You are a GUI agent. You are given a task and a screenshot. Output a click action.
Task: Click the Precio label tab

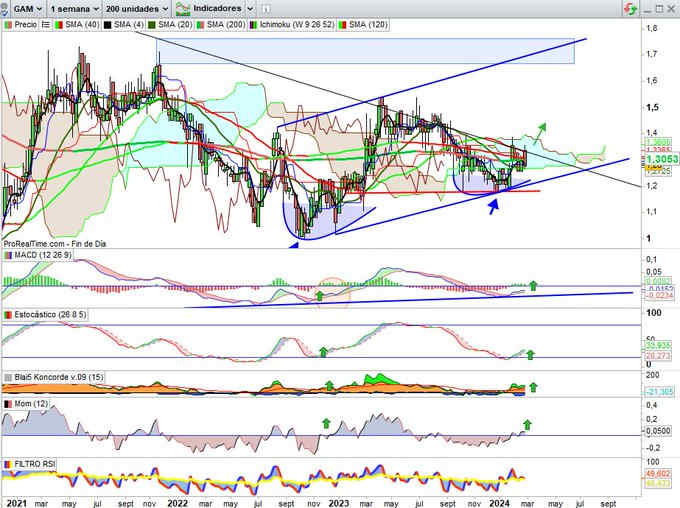[28, 23]
